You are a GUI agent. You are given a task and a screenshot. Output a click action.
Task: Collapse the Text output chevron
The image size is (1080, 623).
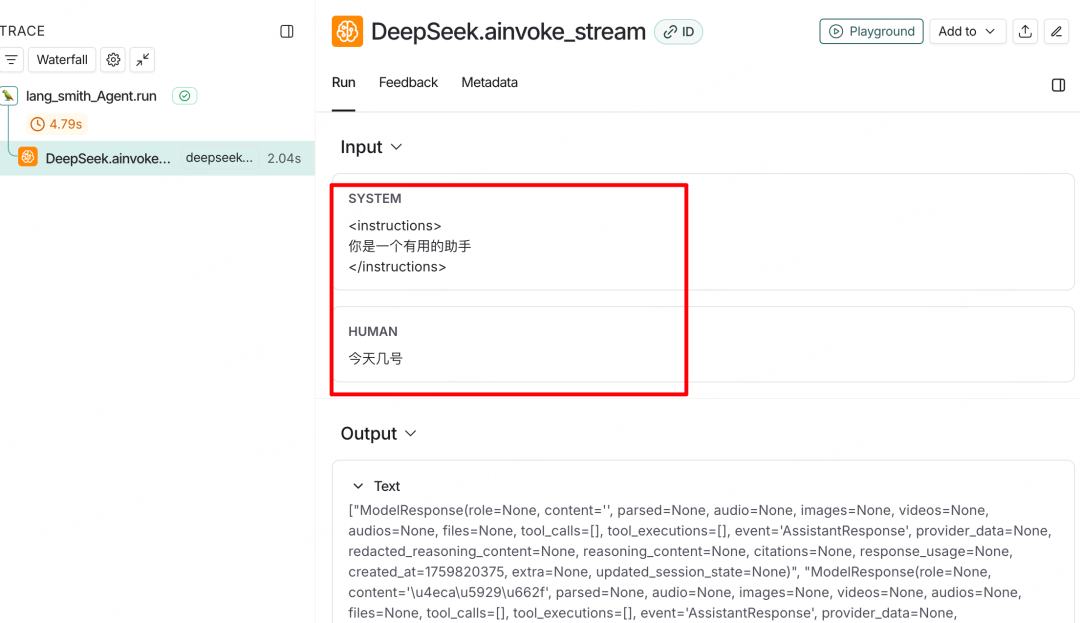click(x=358, y=486)
